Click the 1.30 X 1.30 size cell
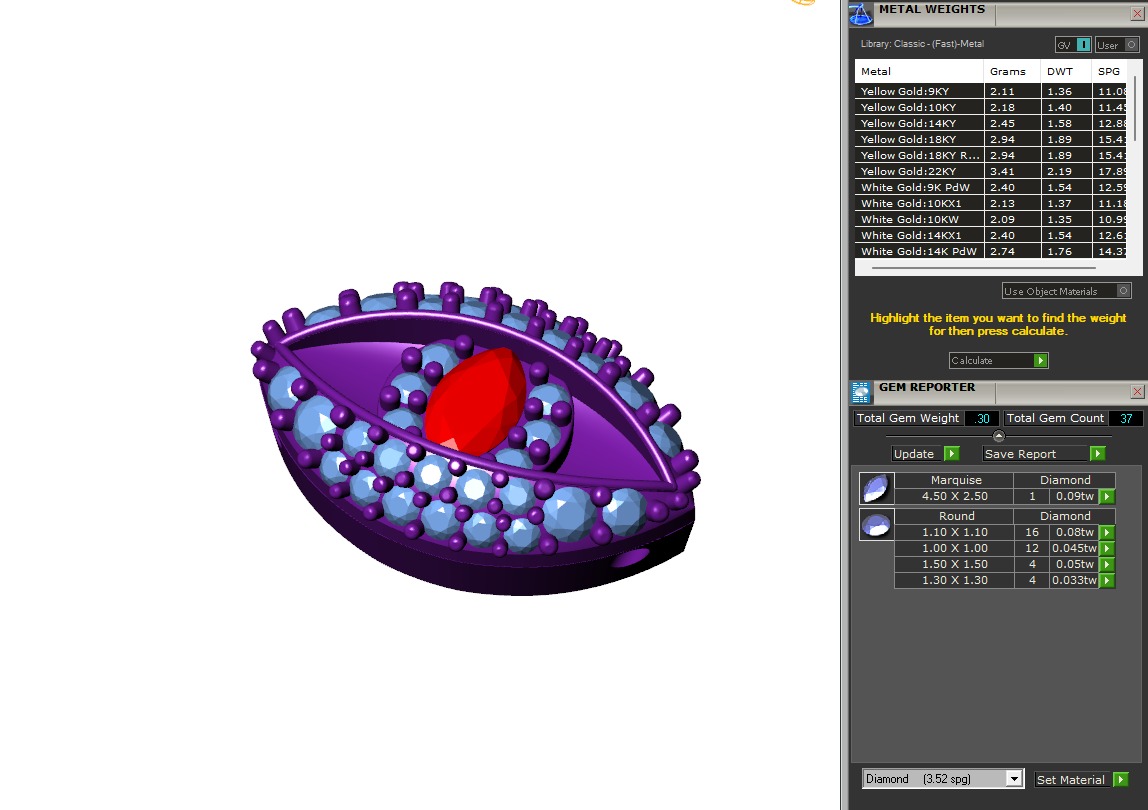 point(955,581)
